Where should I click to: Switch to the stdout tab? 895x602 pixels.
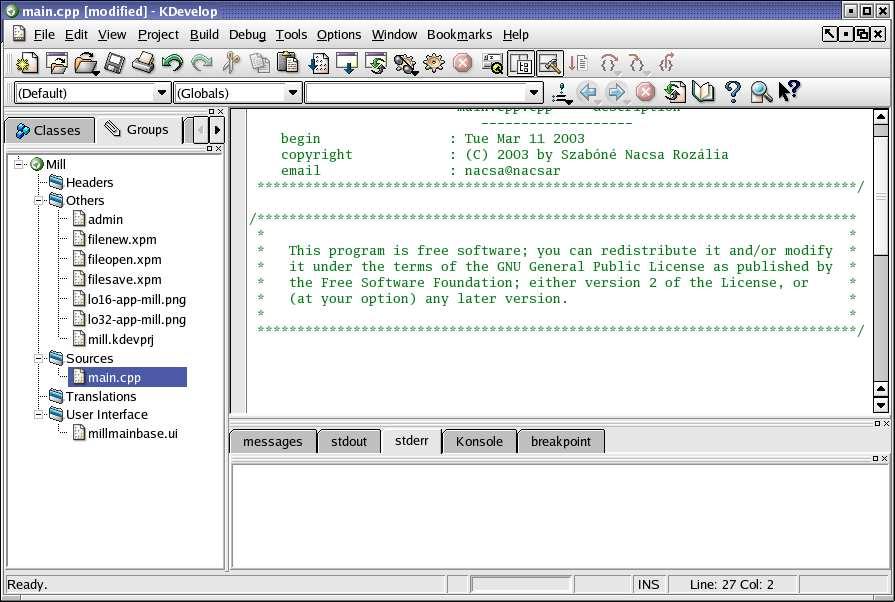(349, 442)
